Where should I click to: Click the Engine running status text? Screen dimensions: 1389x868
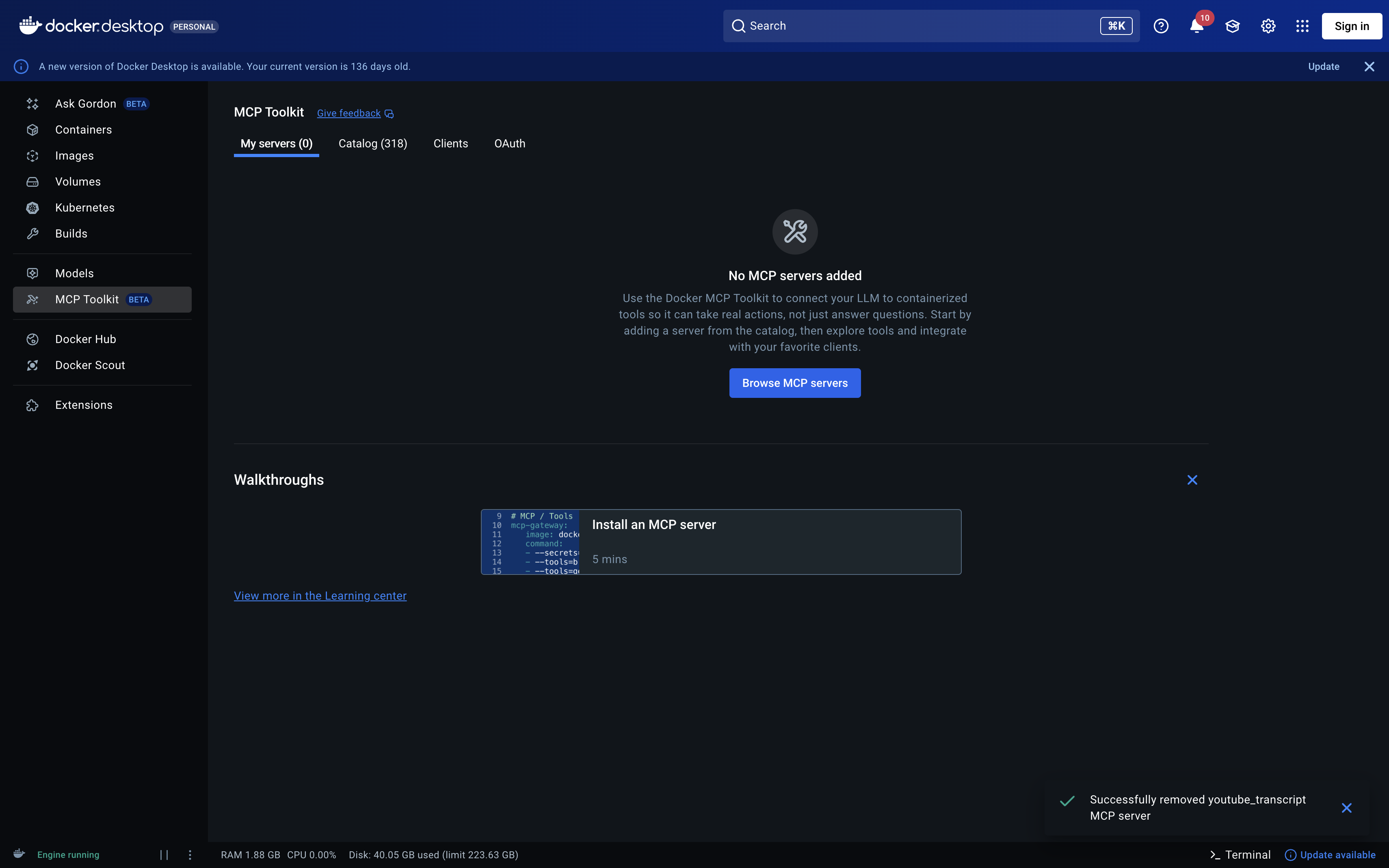pyautogui.click(x=68, y=855)
